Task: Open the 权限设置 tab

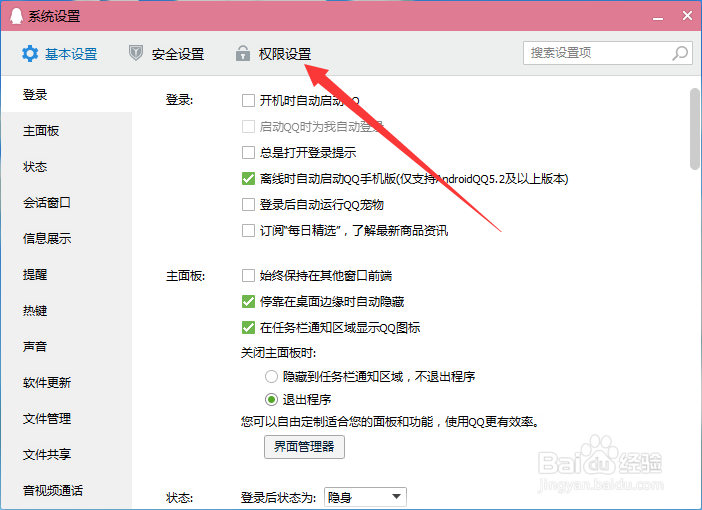Action: click(274, 54)
